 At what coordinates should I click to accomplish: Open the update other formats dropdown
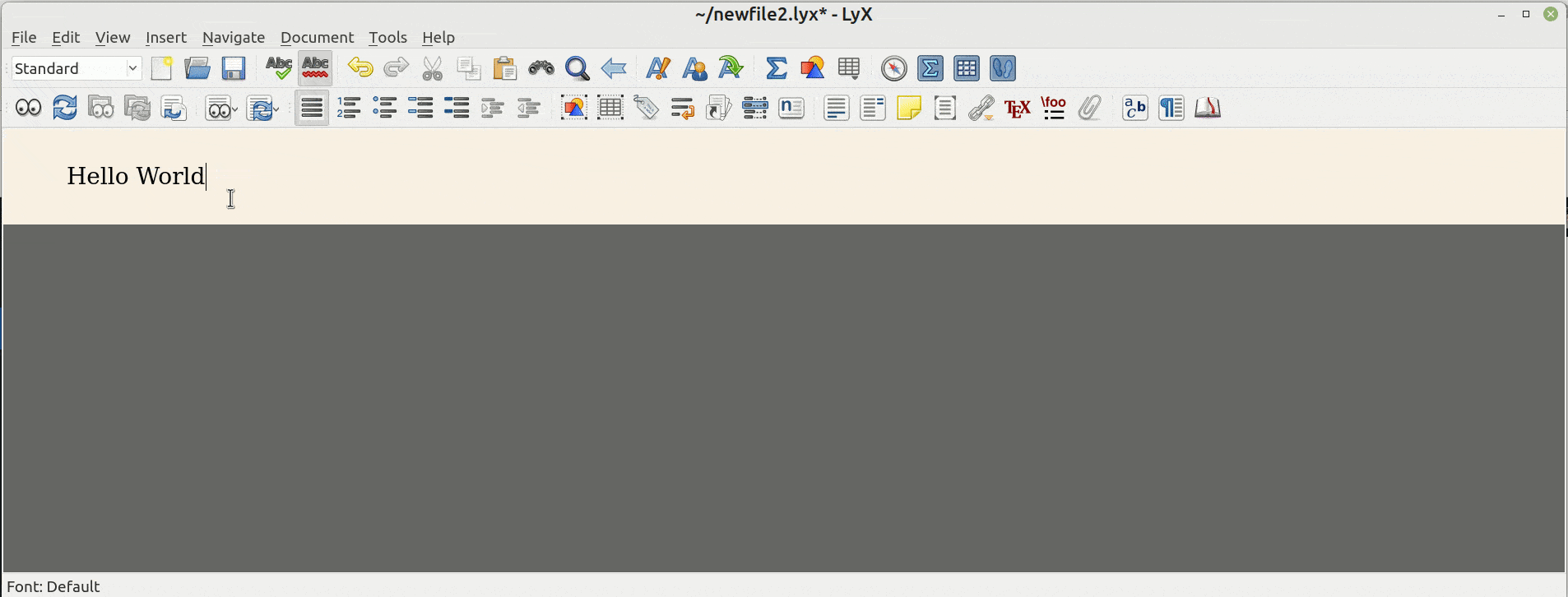click(x=263, y=108)
